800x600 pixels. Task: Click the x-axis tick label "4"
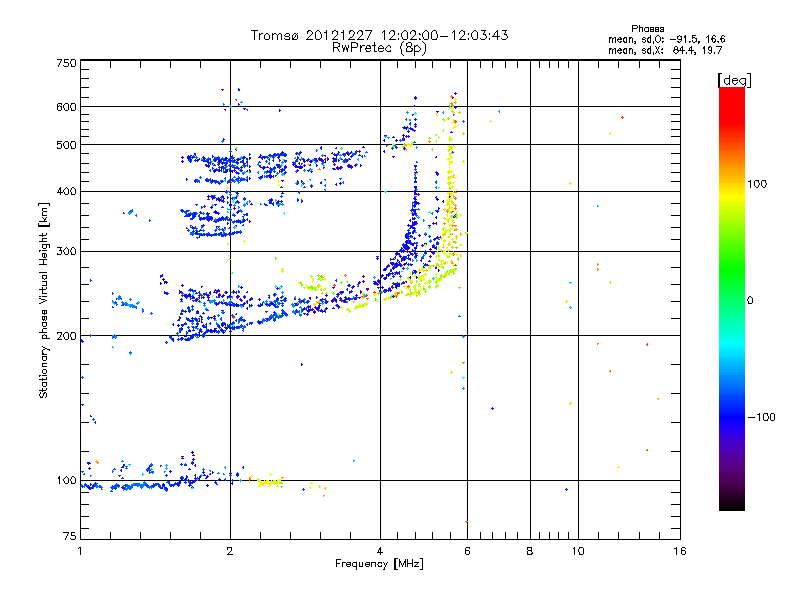pyautogui.click(x=380, y=551)
